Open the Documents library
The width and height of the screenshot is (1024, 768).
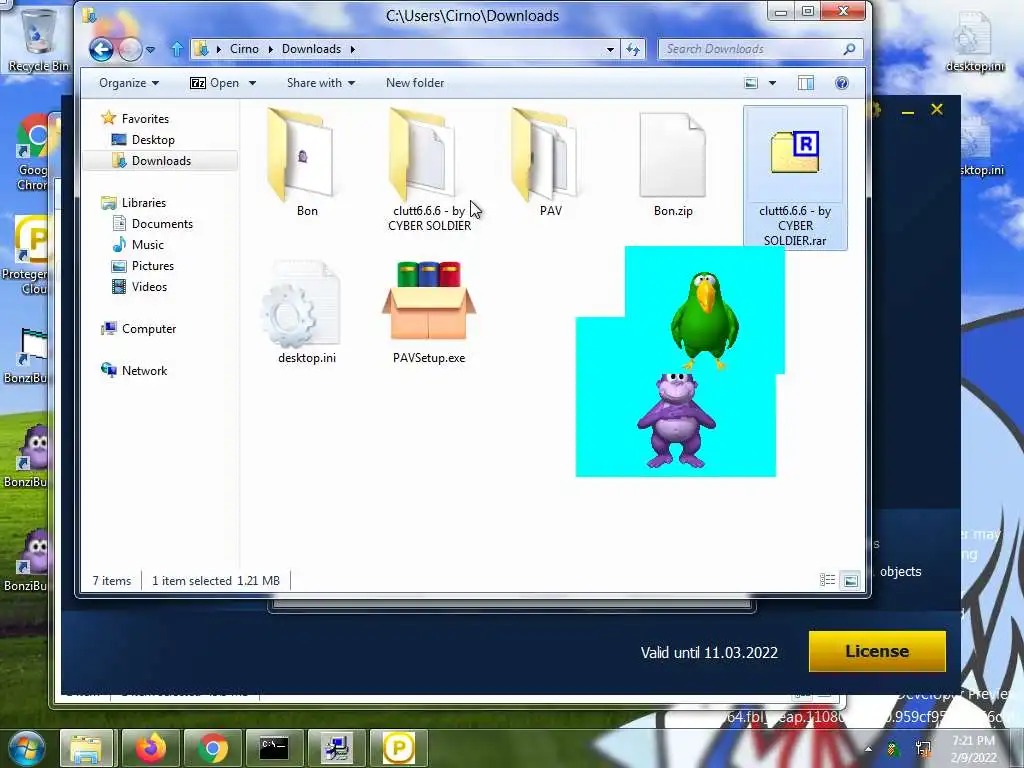(162, 223)
